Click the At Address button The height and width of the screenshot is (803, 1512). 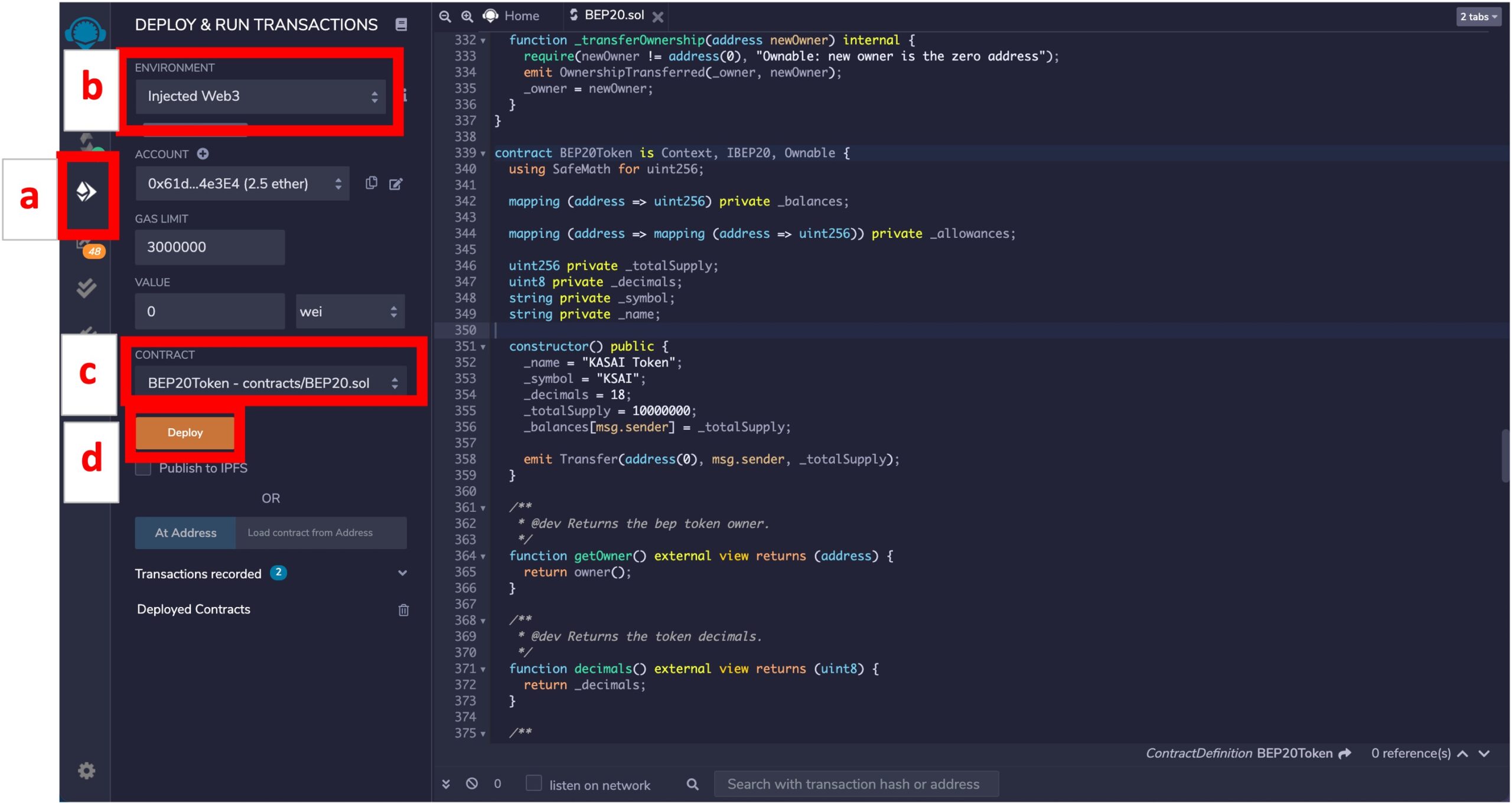[185, 533]
